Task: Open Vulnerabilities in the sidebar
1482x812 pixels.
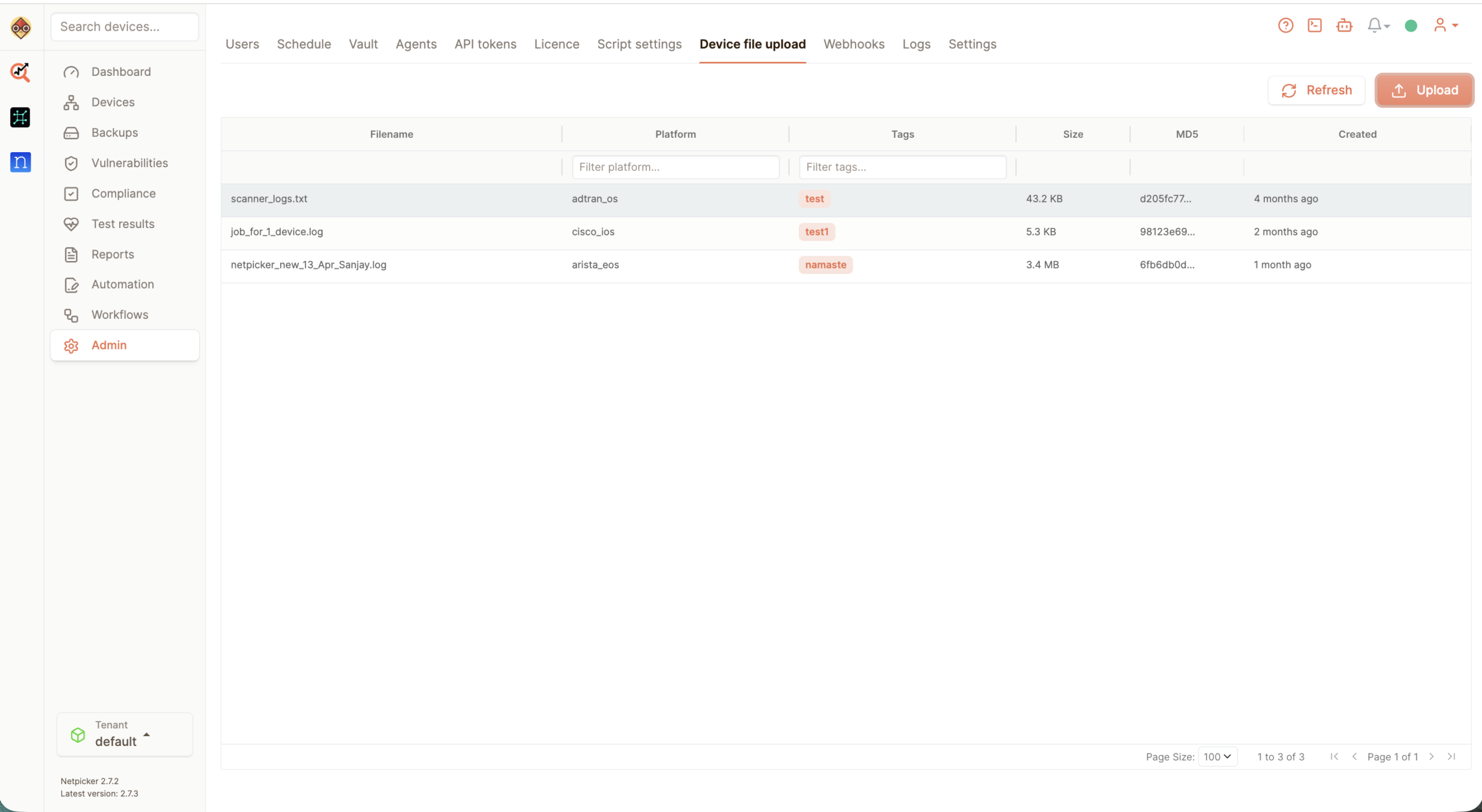Action: [x=124, y=163]
